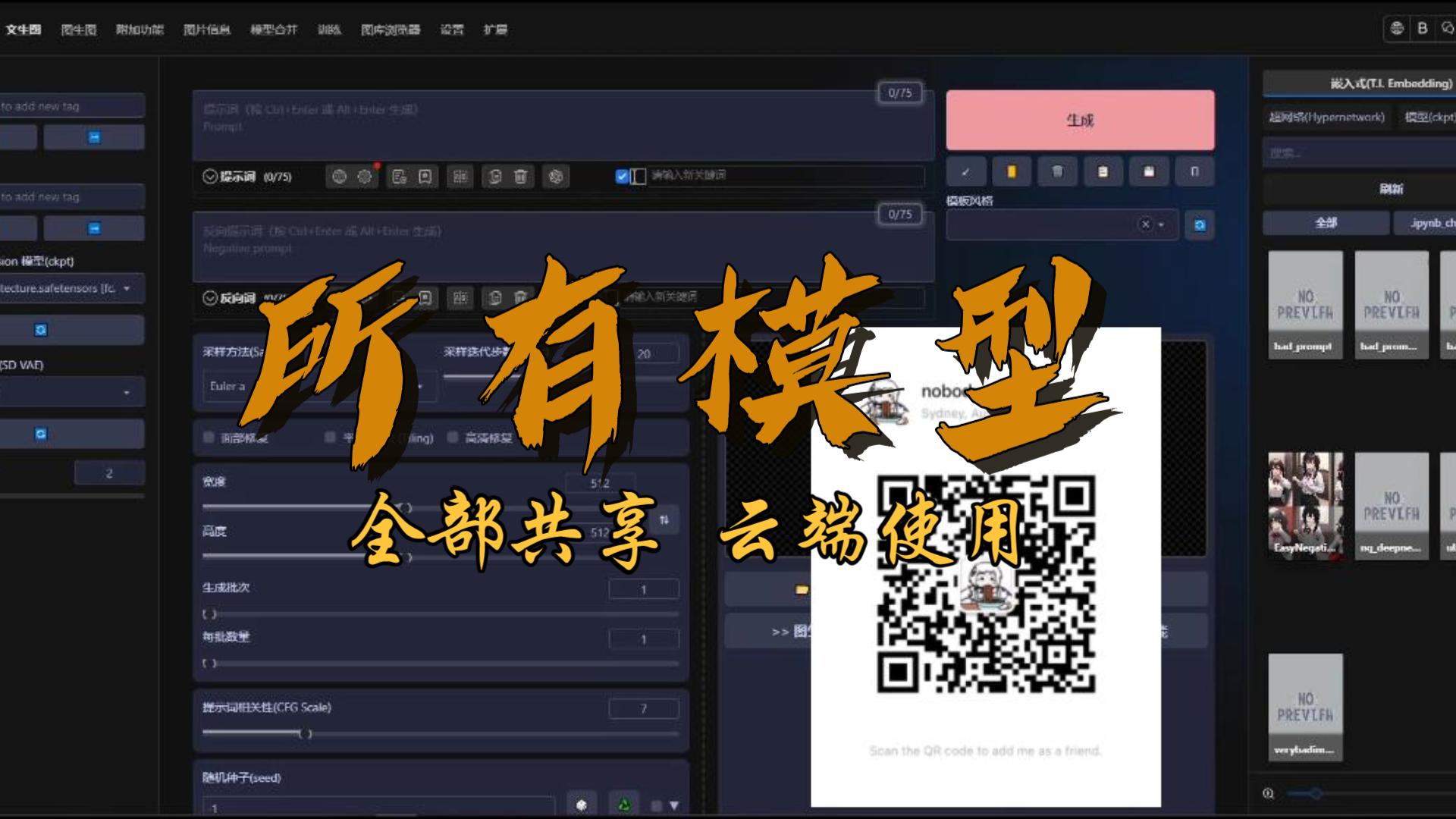Click the pink 生成 generate button
This screenshot has width=1456, height=819.
pyautogui.click(x=1080, y=119)
